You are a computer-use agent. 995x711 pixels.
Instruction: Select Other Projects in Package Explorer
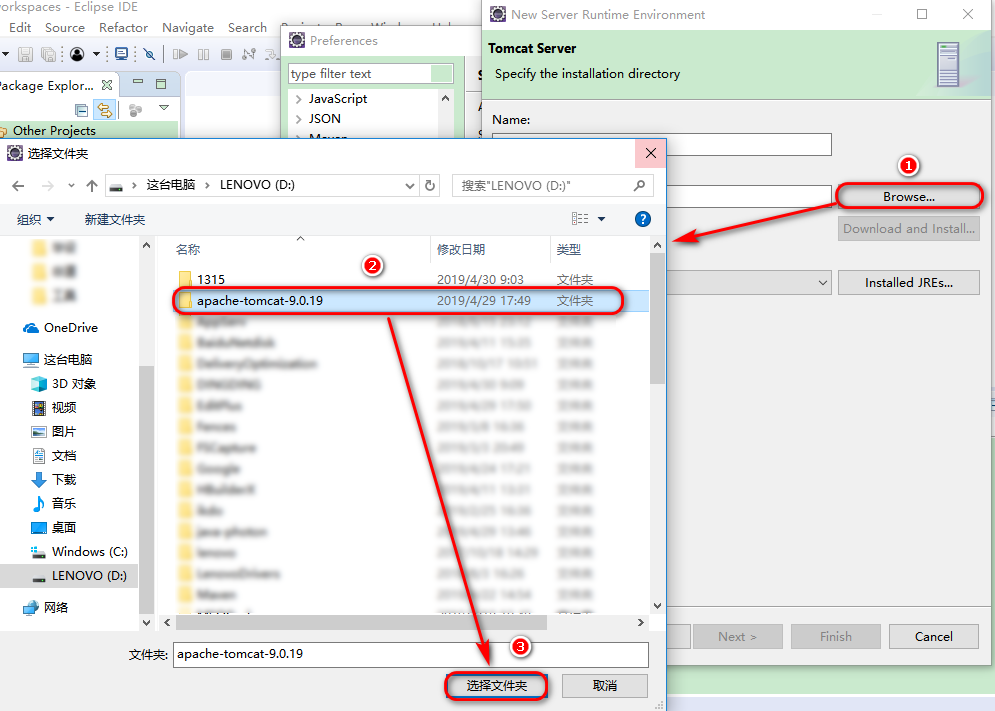point(55,131)
